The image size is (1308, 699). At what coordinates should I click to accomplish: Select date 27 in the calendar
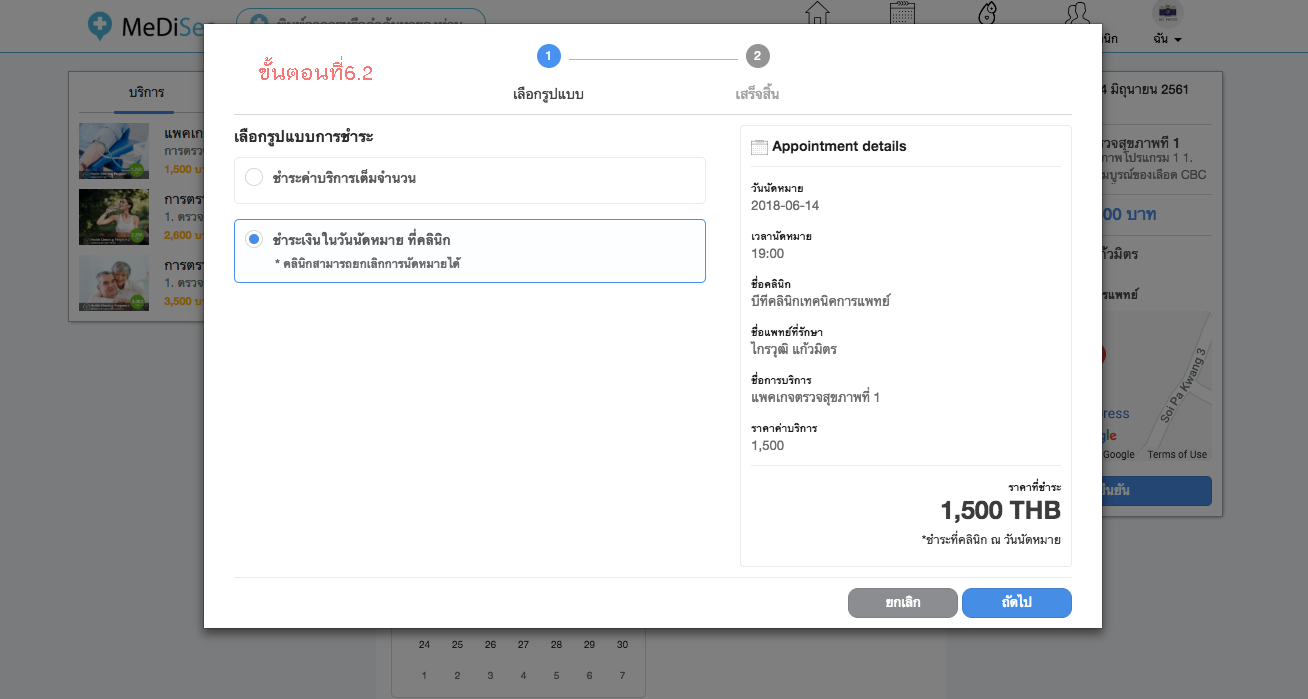523,644
